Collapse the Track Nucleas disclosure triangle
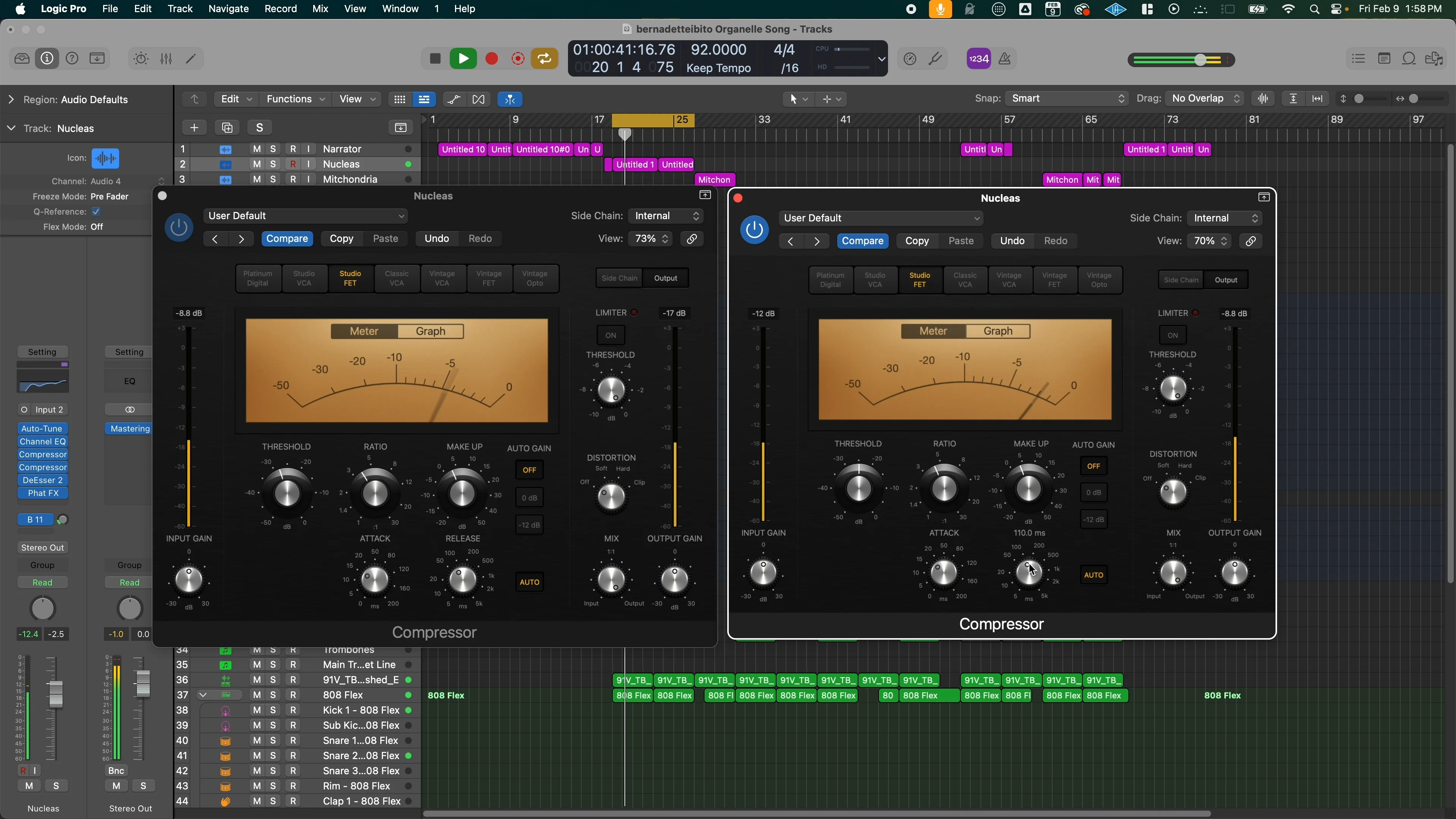Viewport: 1456px width, 819px height. pyautogui.click(x=11, y=128)
